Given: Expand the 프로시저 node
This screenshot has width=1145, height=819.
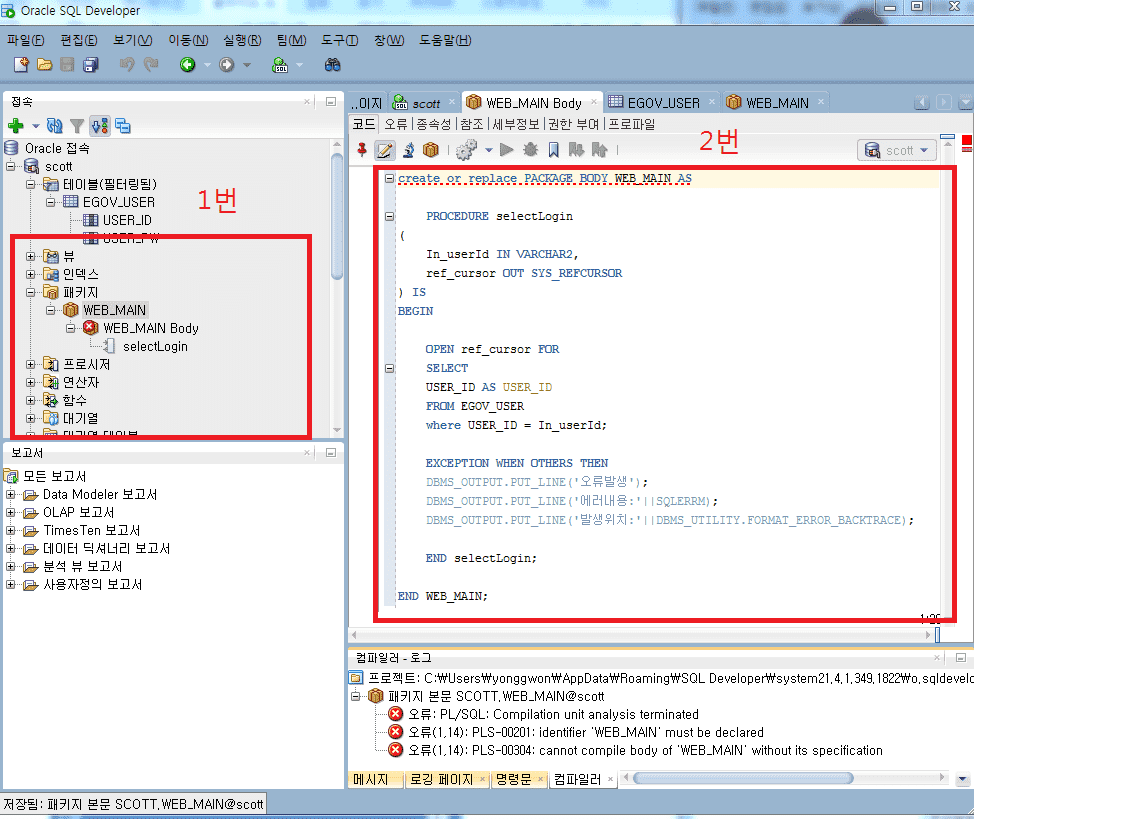Looking at the screenshot, I should 31,364.
